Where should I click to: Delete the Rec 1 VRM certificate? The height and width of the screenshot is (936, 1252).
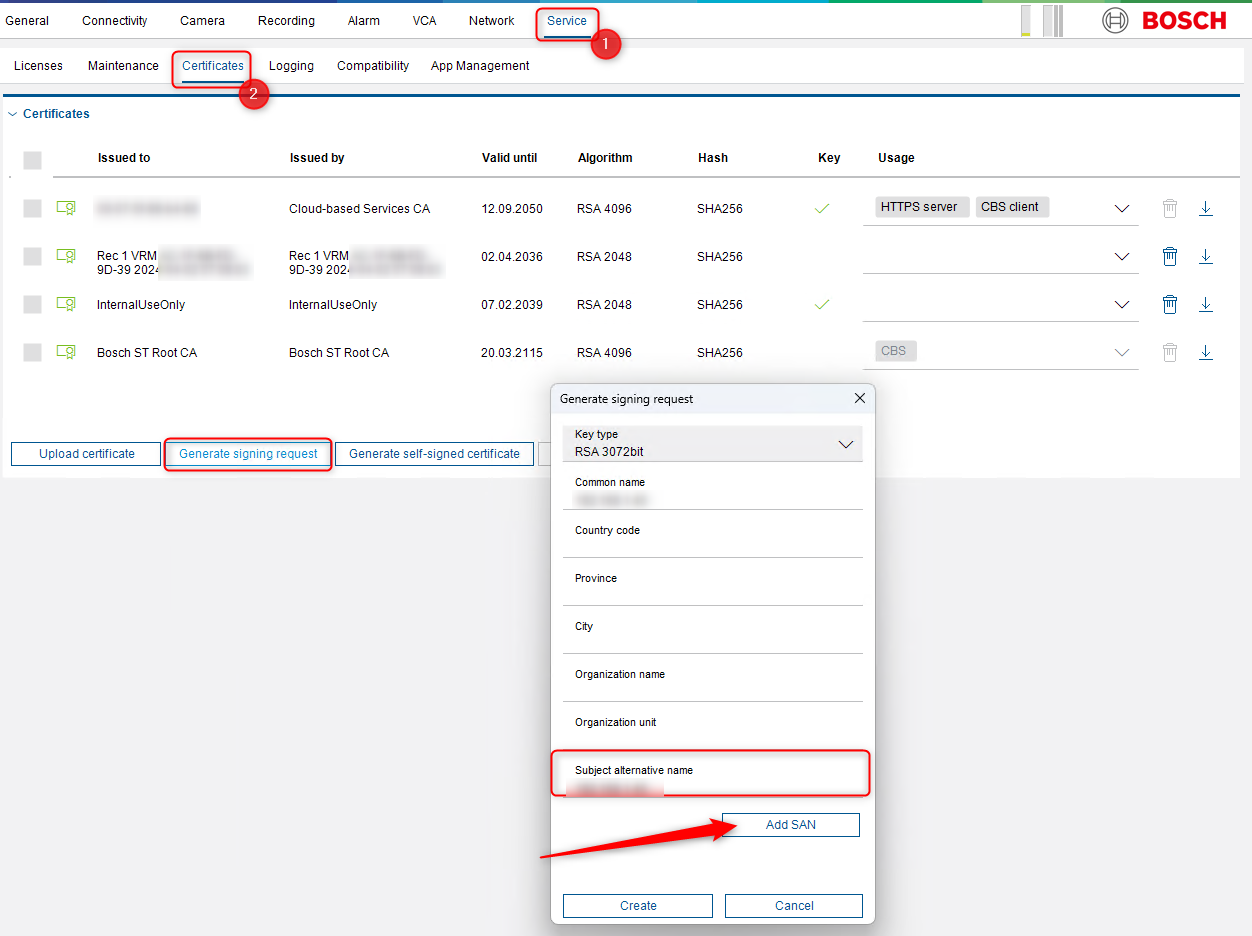(1169, 257)
